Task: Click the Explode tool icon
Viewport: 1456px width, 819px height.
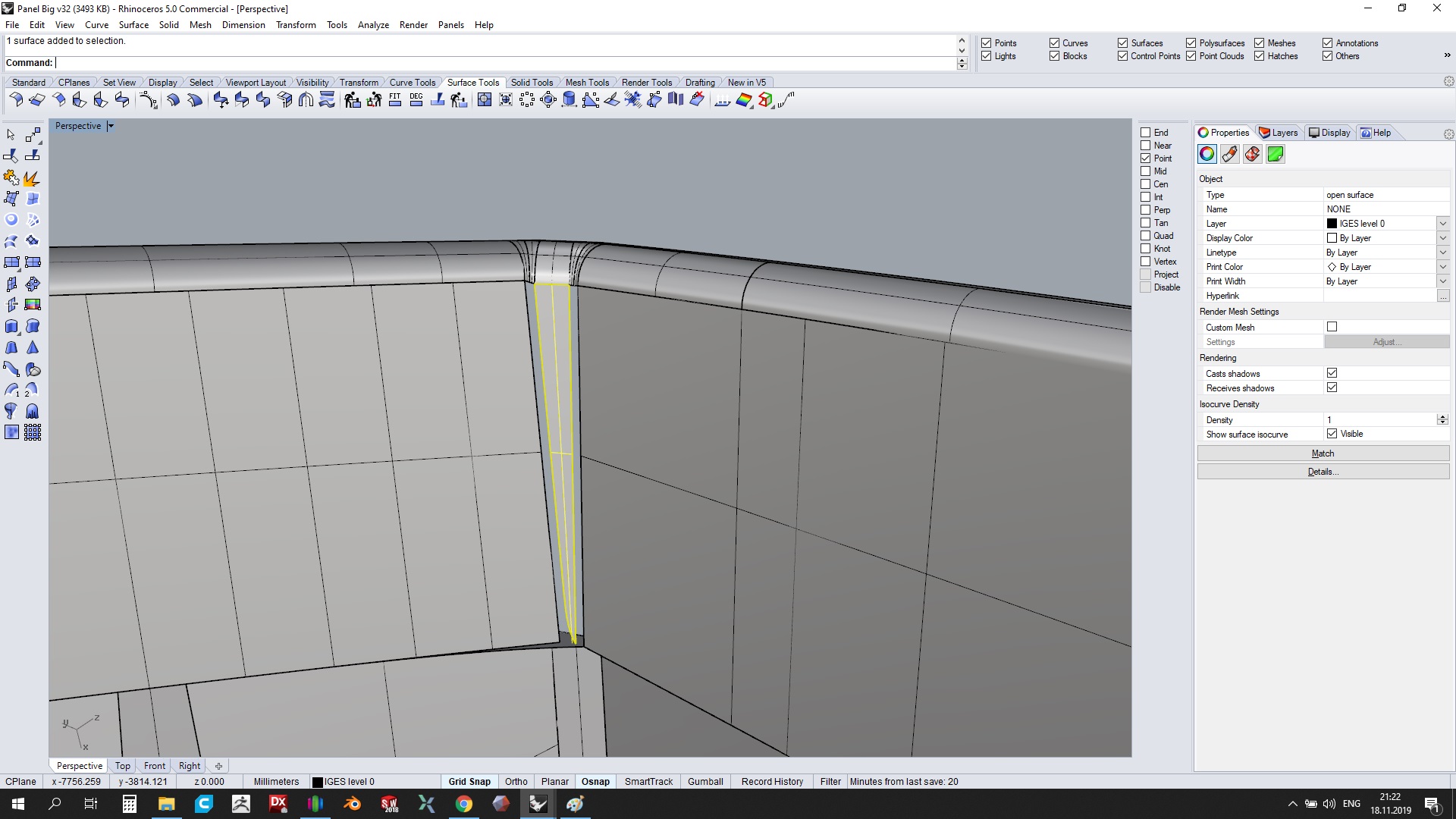Action: [32, 178]
